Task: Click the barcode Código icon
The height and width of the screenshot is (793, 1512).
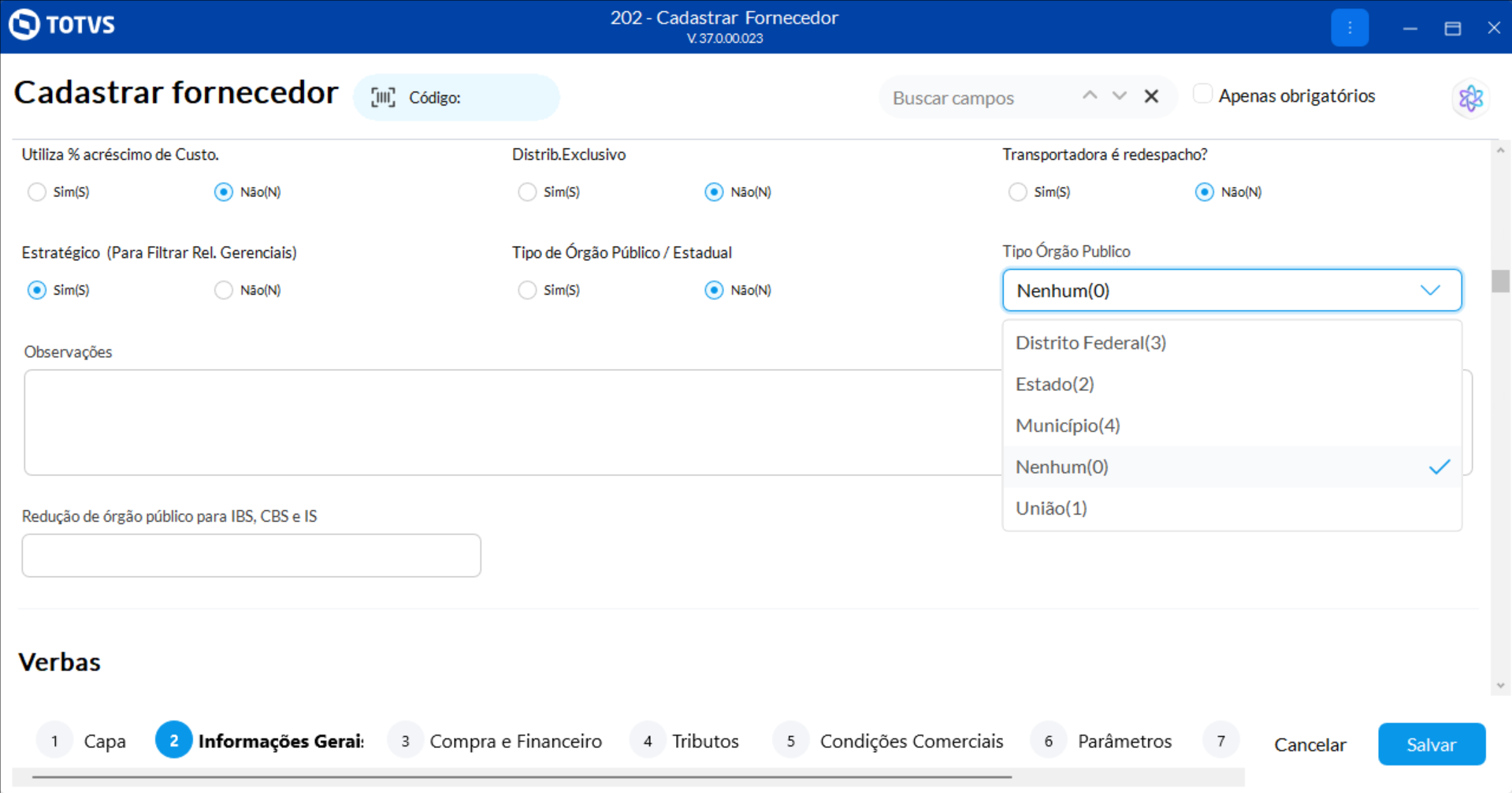Action: pos(383,98)
